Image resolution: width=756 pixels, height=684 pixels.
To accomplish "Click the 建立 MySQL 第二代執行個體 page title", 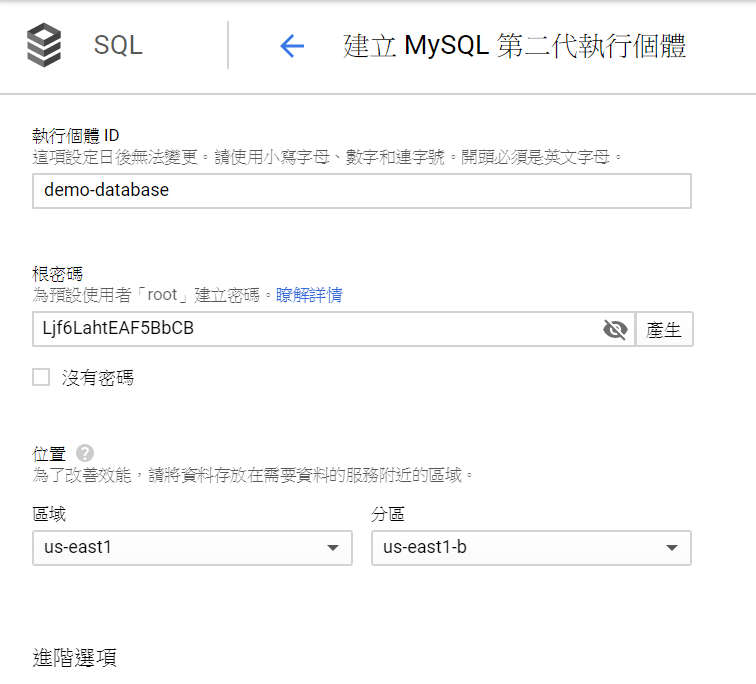I will click(514, 46).
